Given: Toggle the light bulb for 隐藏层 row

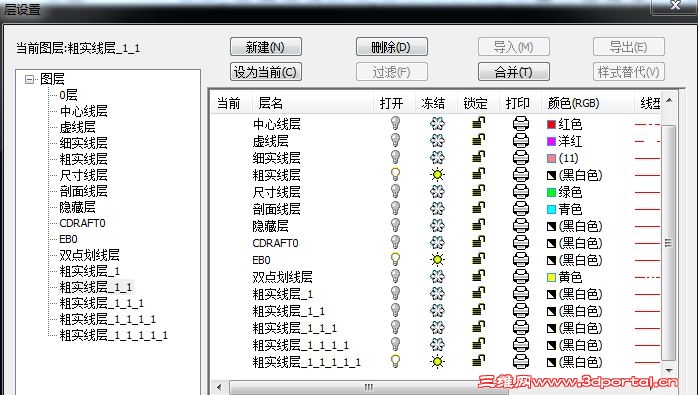Looking at the screenshot, I should tap(395, 226).
